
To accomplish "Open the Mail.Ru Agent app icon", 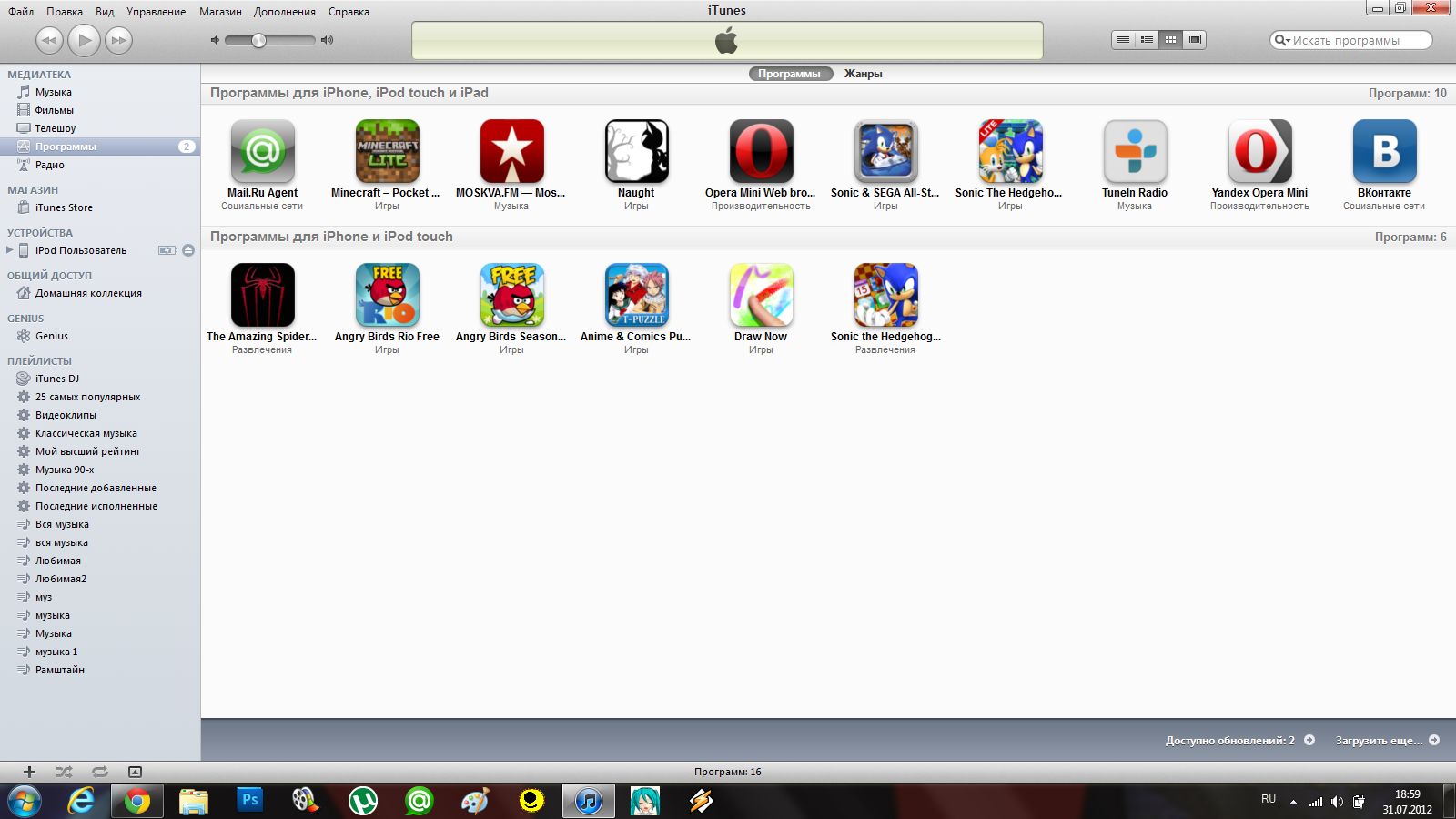I will click(x=262, y=151).
